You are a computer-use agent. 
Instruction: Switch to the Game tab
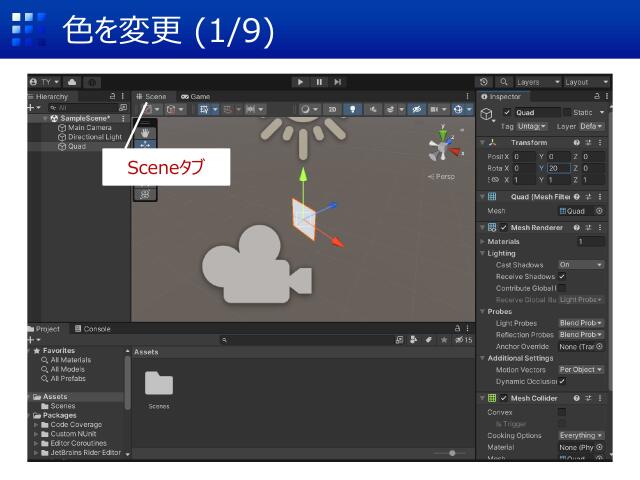(x=195, y=96)
